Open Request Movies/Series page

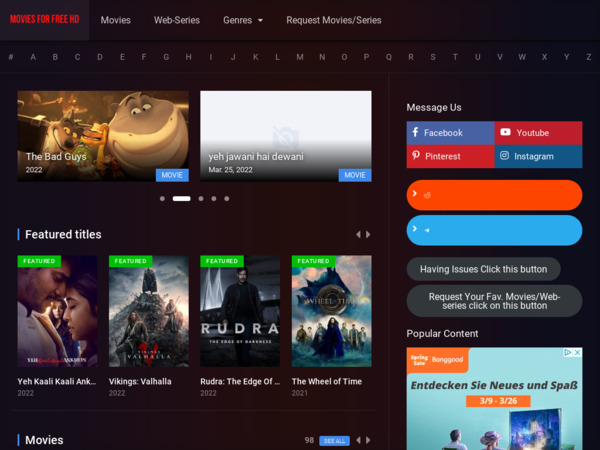click(333, 20)
